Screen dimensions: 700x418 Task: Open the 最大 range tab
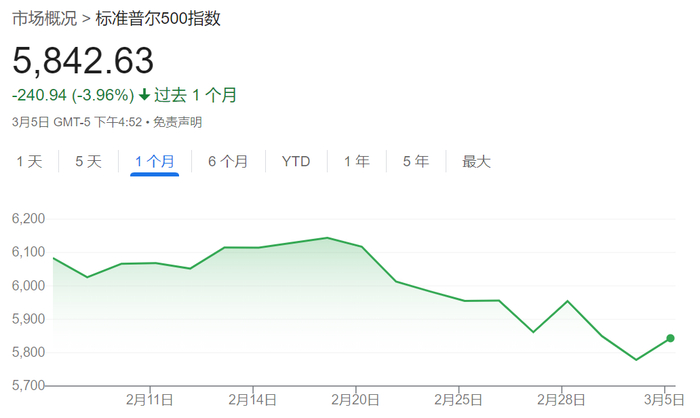tap(476, 161)
